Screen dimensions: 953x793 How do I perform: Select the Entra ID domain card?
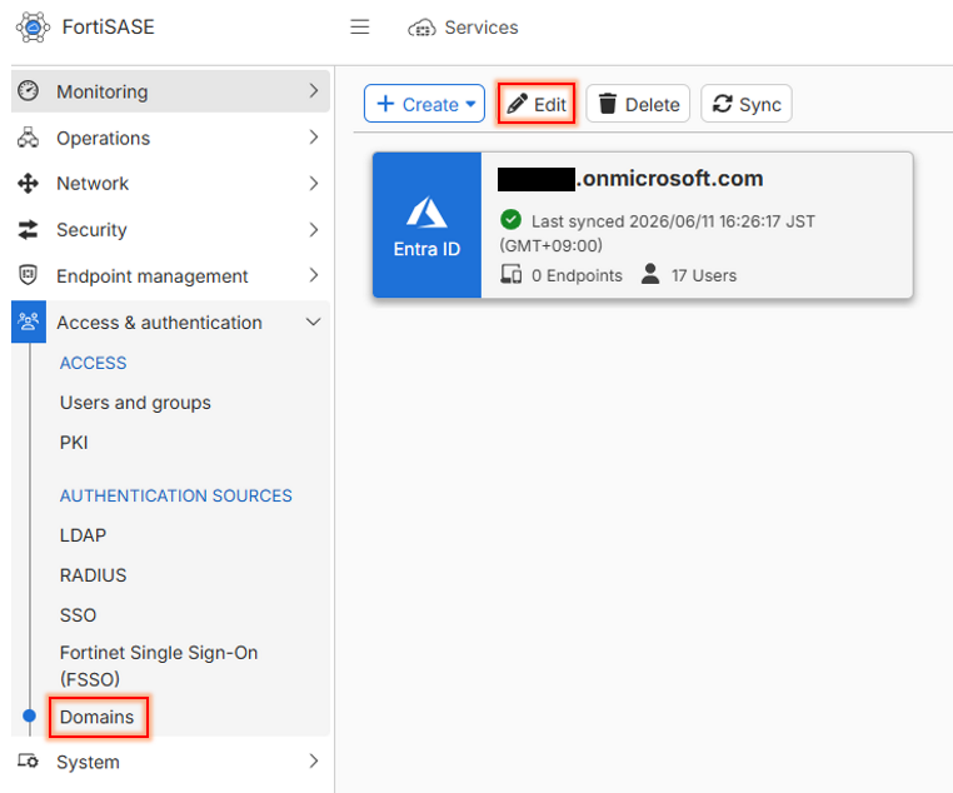point(643,225)
